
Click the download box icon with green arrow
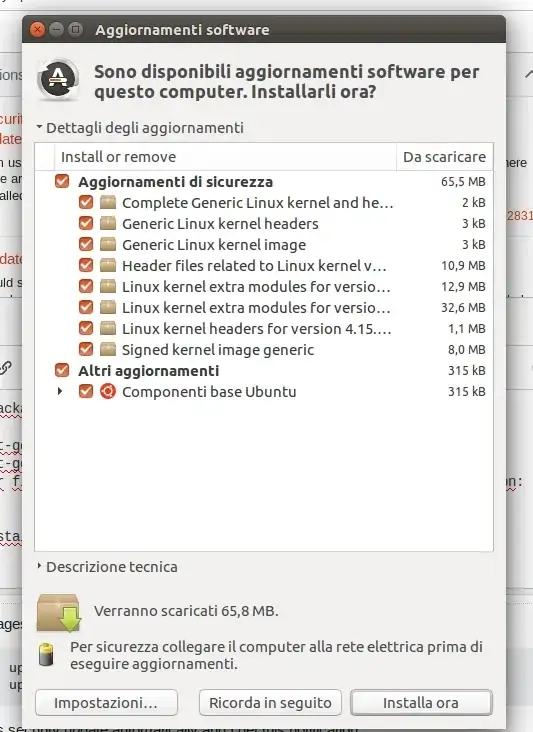(59, 612)
